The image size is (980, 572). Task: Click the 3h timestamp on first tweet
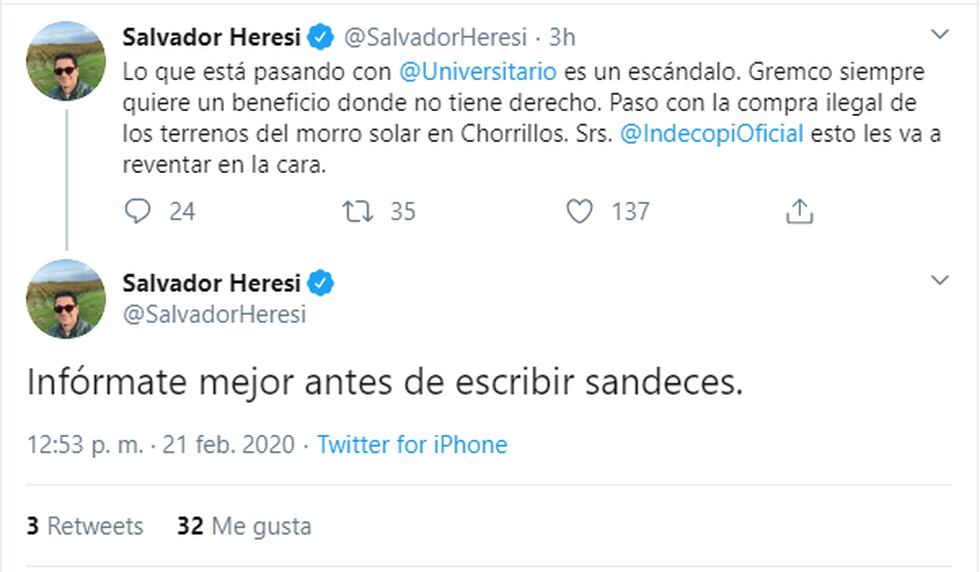pos(563,38)
